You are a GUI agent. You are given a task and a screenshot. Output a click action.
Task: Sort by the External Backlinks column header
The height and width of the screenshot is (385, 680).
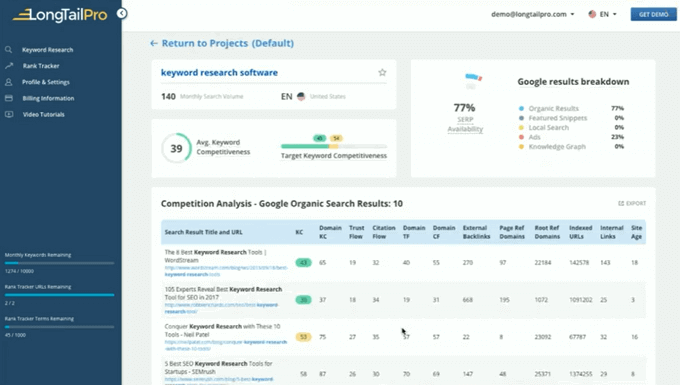[x=476, y=232]
